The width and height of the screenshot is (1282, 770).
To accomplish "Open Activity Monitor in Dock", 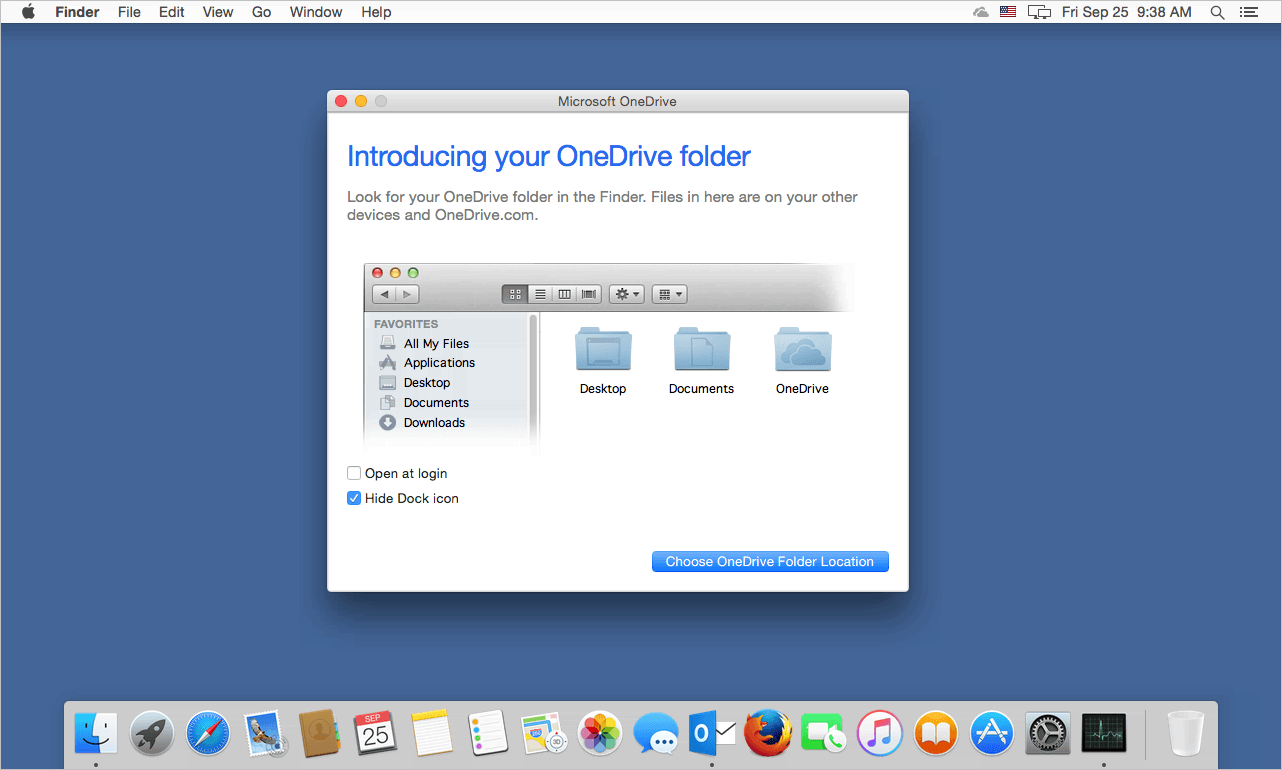I will click(1104, 734).
